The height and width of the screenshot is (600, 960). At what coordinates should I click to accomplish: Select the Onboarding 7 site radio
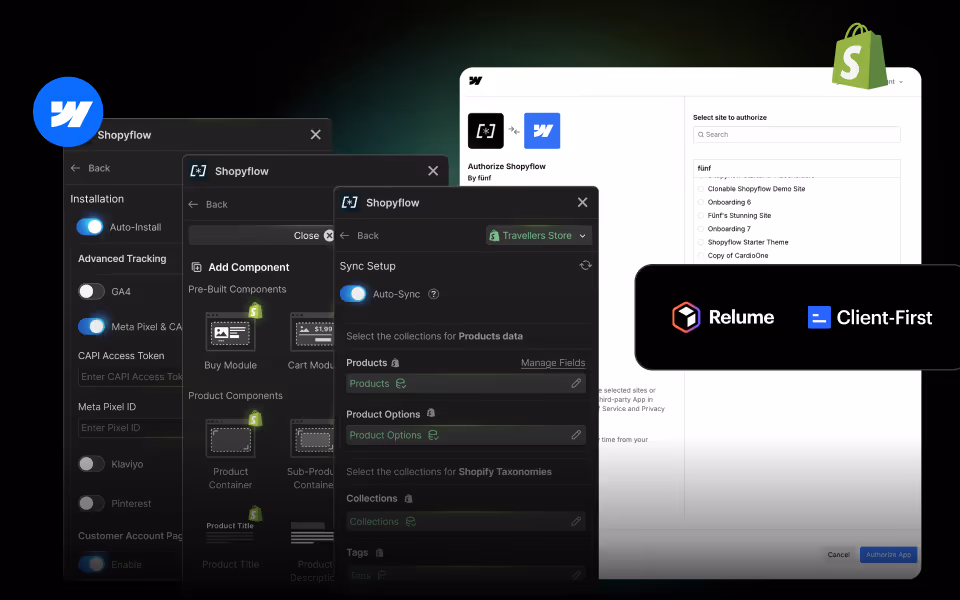tap(701, 229)
